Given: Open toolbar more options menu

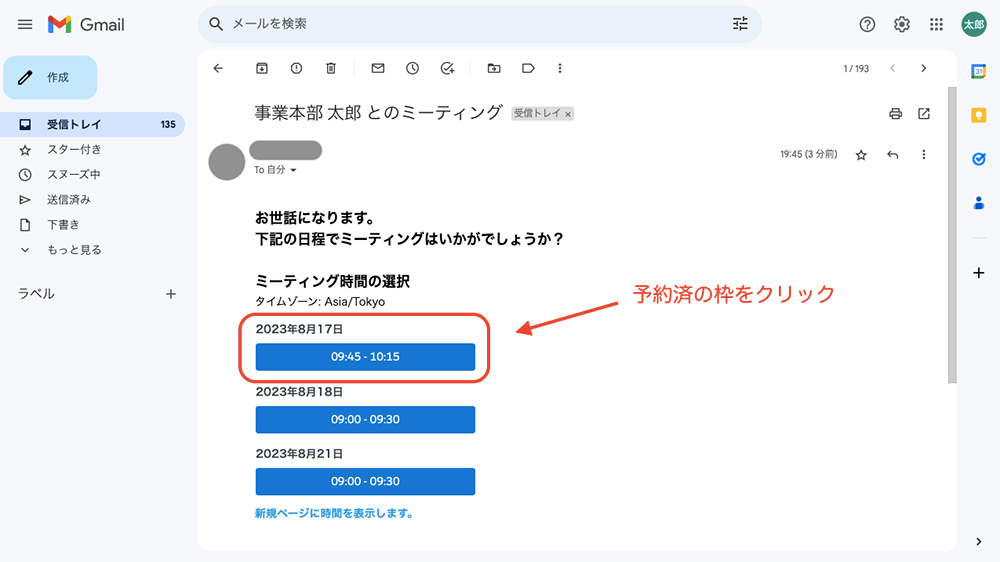Looking at the screenshot, I should click(560, 68).
